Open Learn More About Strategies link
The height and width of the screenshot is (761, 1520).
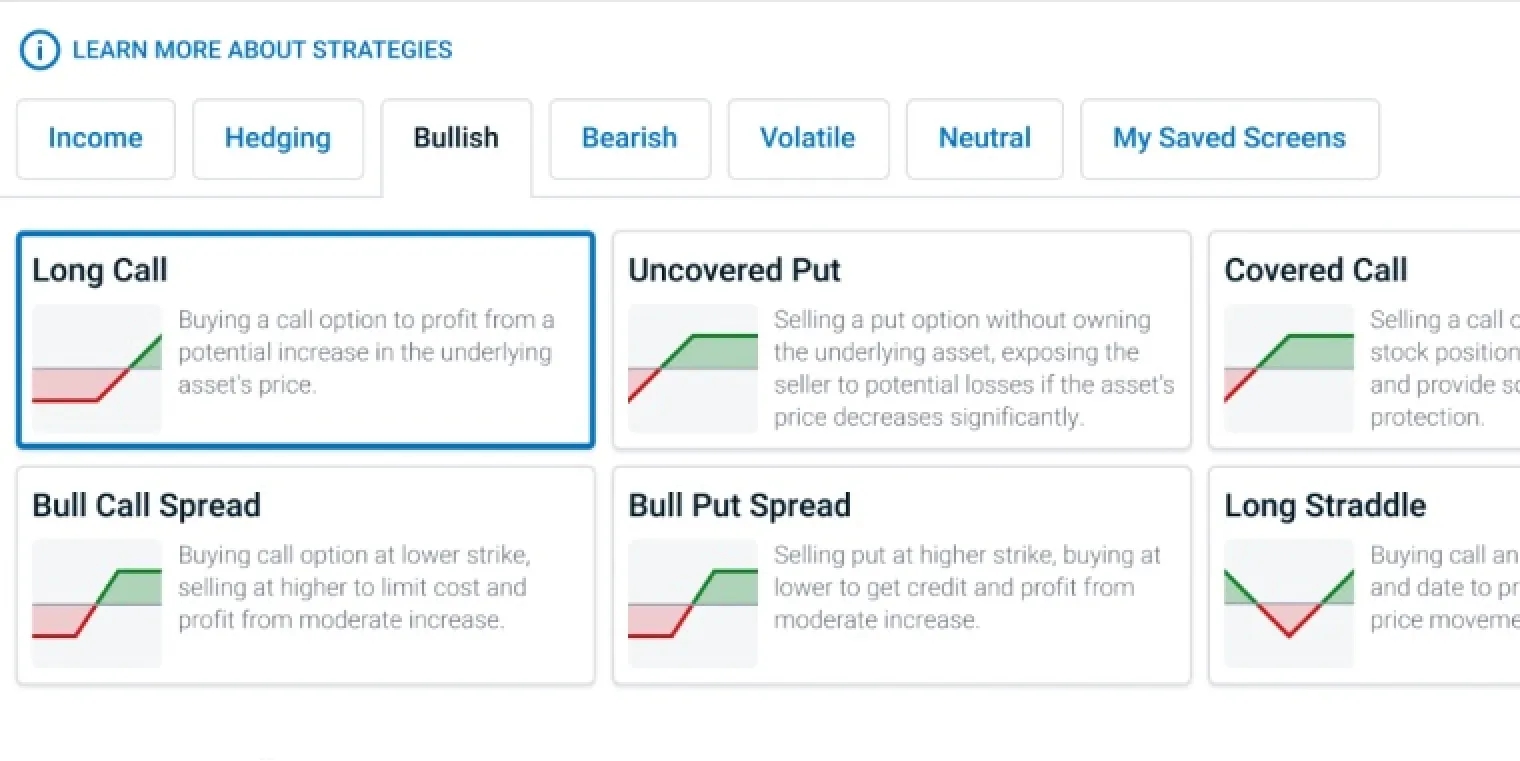click(x=262, y=50)
